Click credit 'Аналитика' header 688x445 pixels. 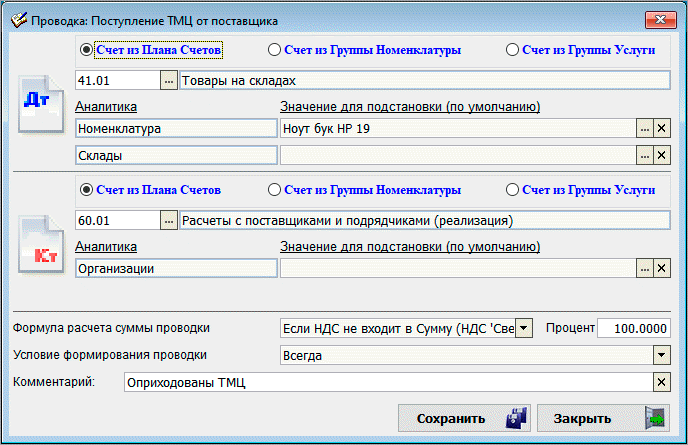pyautogui.click(x=106, y=246)
